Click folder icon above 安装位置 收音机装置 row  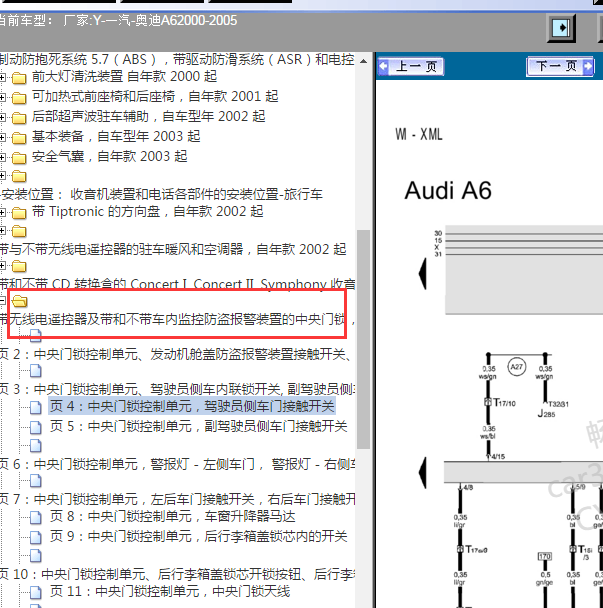click(x=19, y=176)
